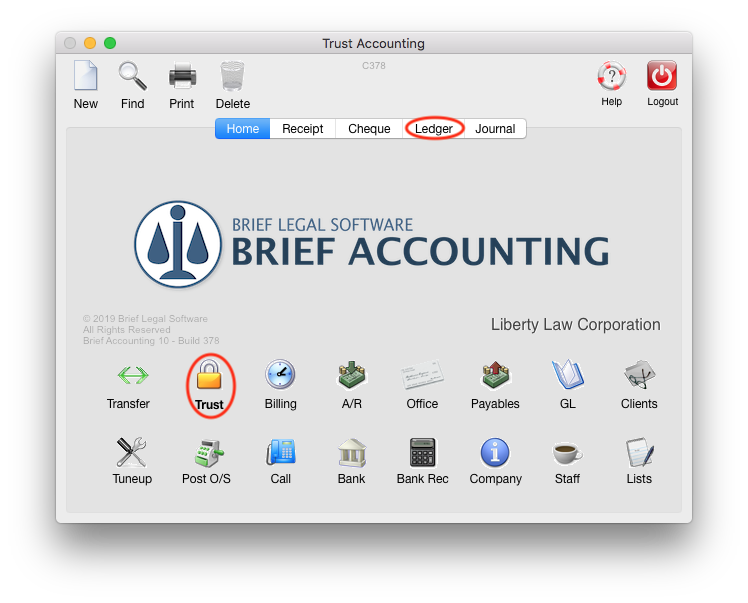This screenshot has height=603, width=748.
Task: Switch to the Journal tab
Action: coord(495,129)
